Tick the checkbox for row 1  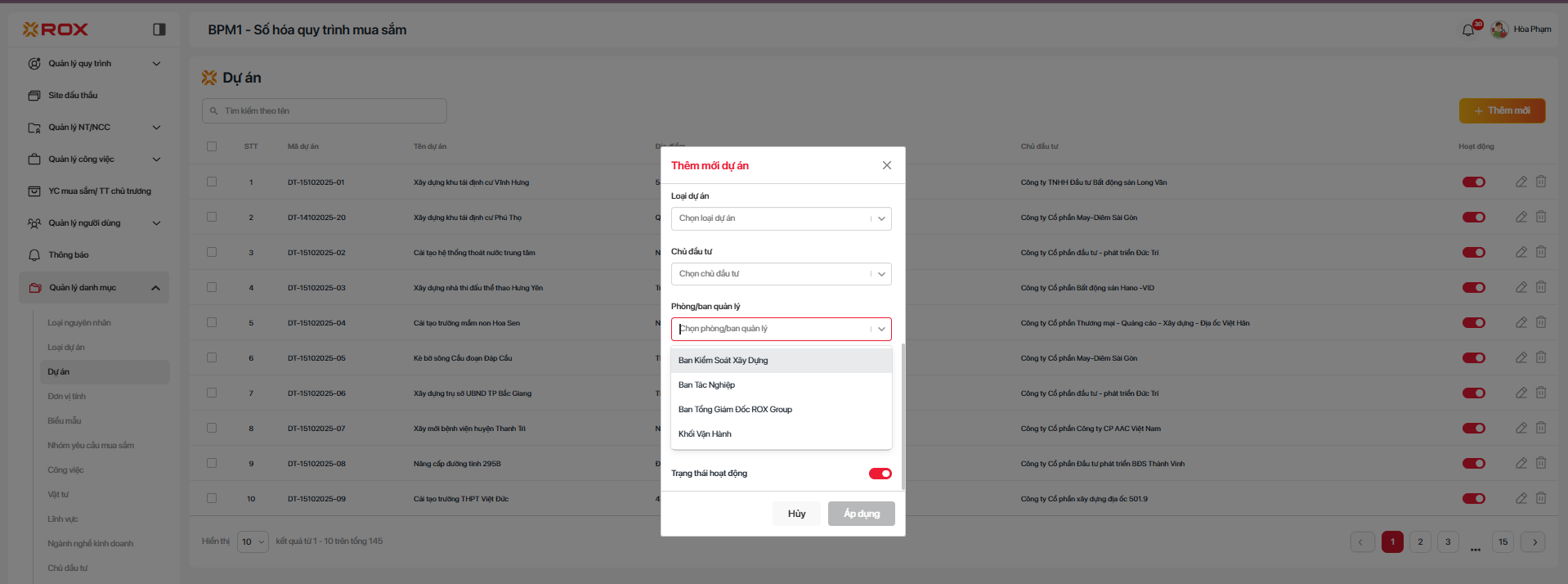212,182
